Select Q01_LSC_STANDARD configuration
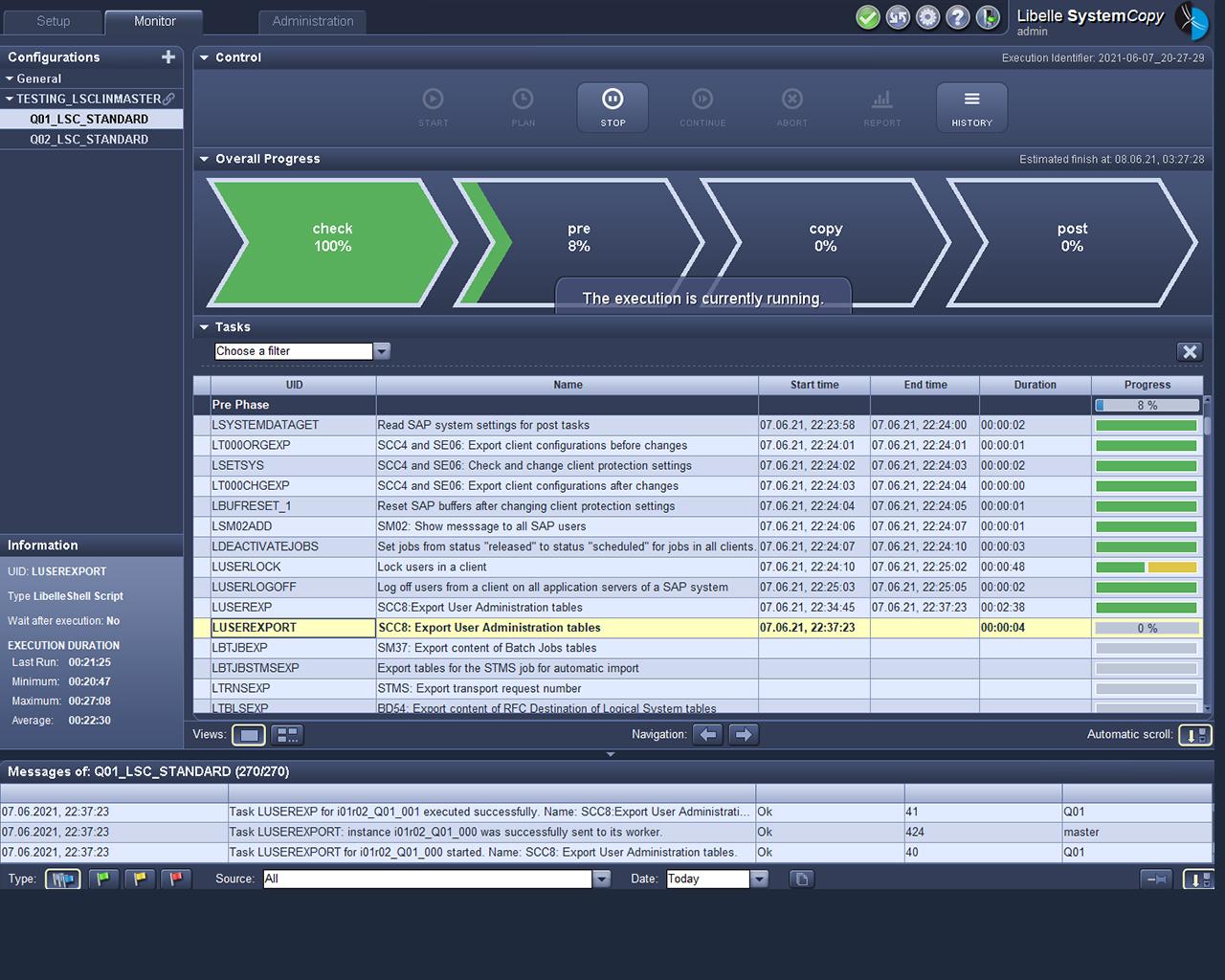Viewport: 1225px width, 980px height. tap(89, 119)
